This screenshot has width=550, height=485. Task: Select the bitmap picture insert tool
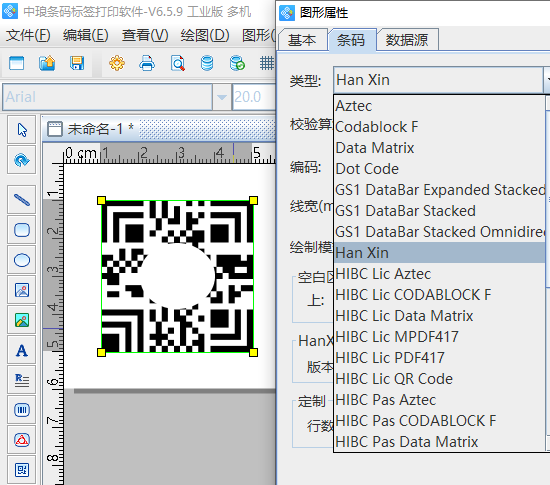(22, 320)
